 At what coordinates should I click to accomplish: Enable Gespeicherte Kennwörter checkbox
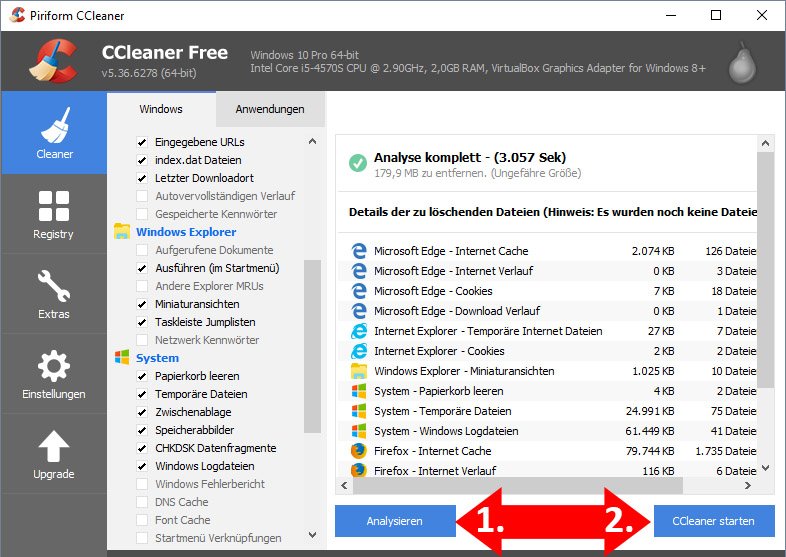pos(142,214)
